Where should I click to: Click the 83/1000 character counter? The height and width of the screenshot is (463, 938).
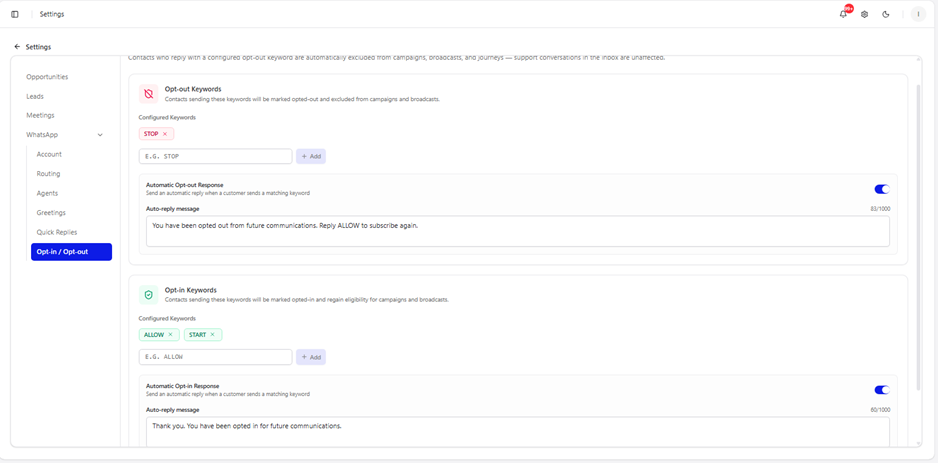pyautogui.click(x=880, y=209)
